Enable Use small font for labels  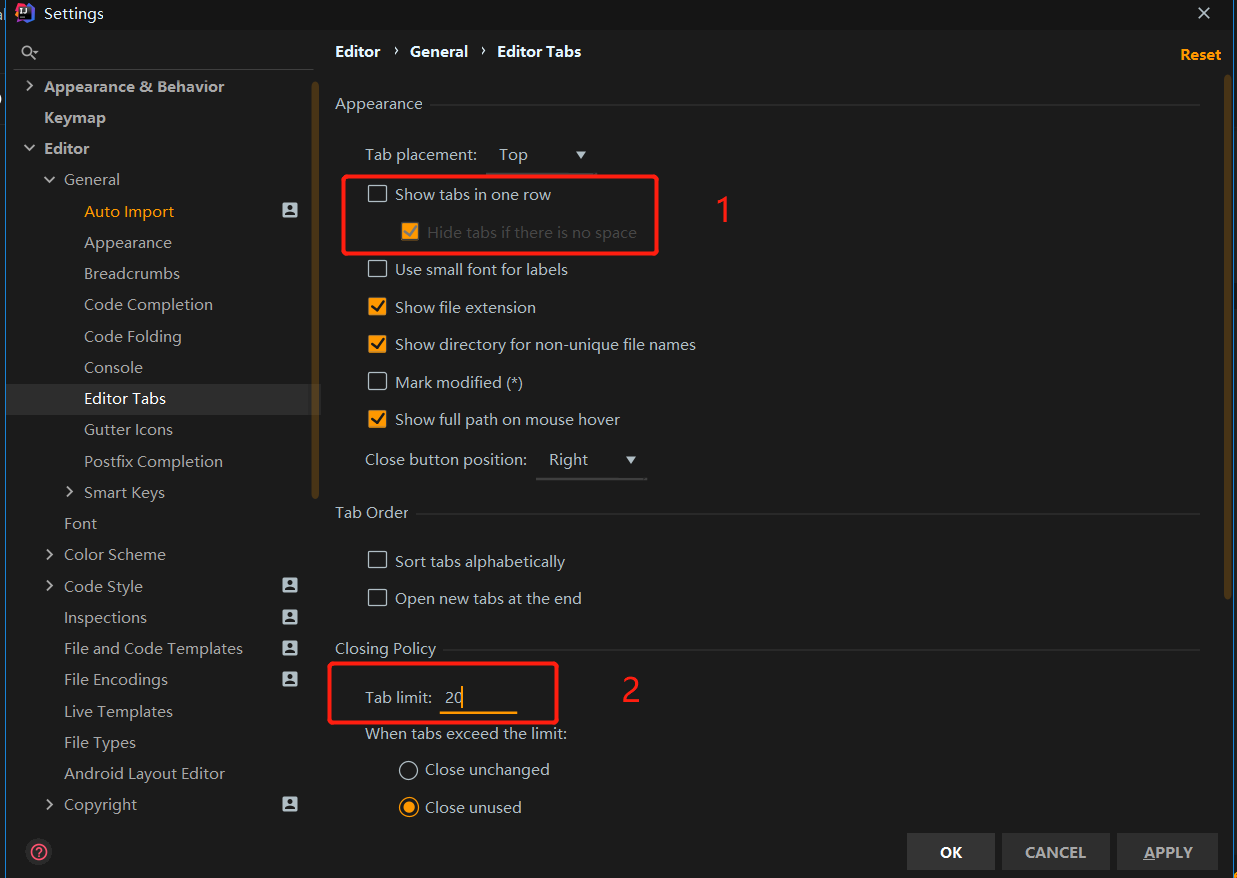pos(377,269)
